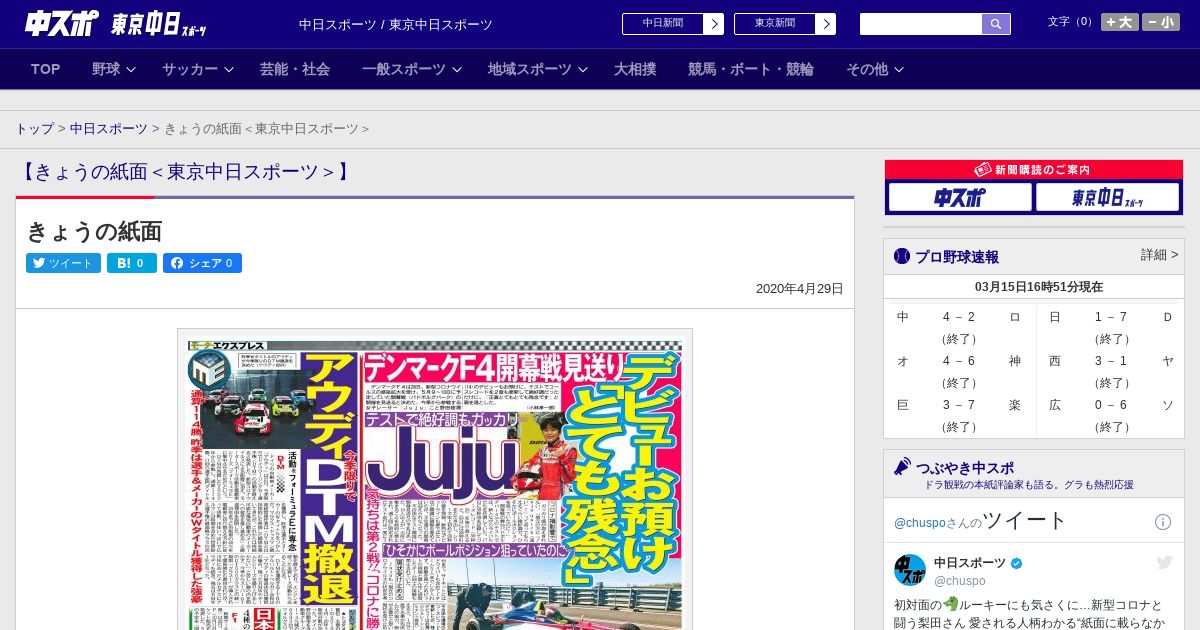Click the 中日スポーツ / 東京中日スポーツ header text
Image resolution: width=1200 pixels, height=630 pixels.
(396, 25)
